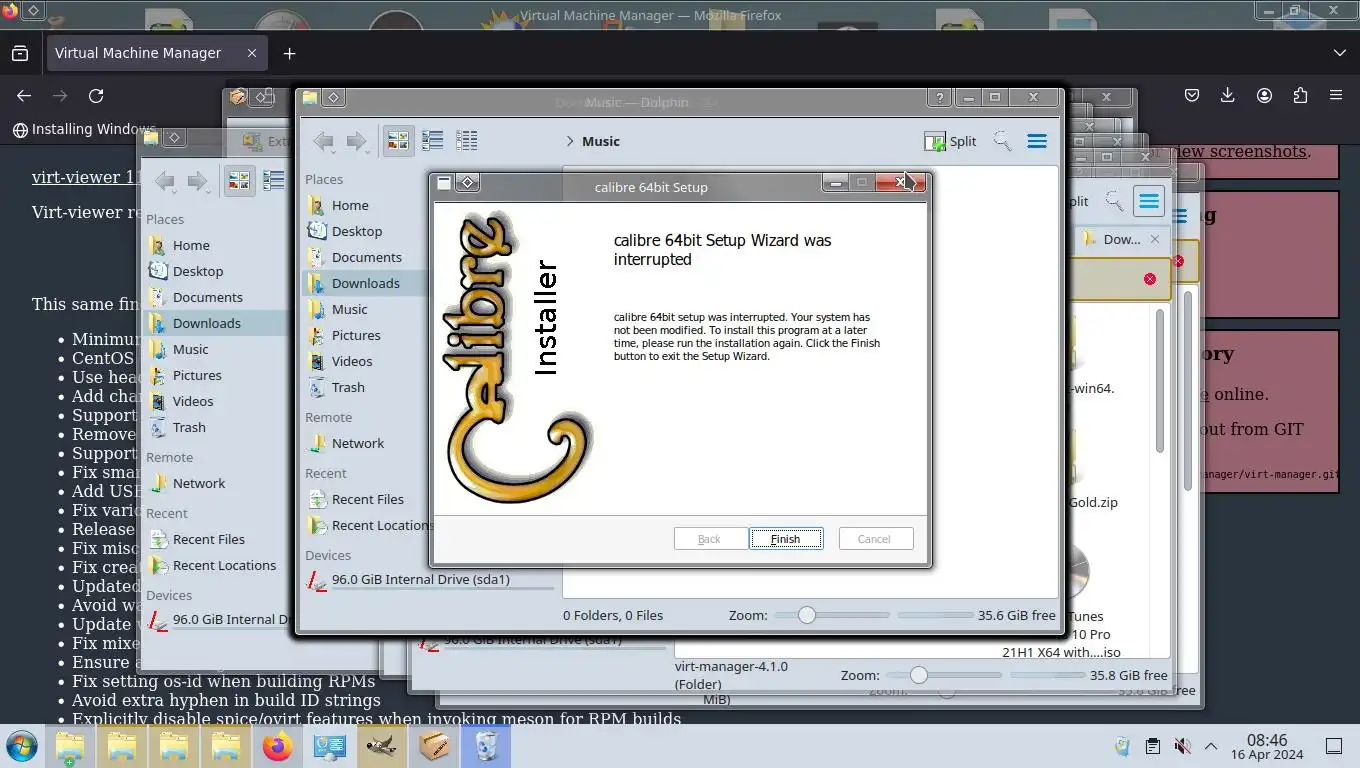The width and height of the screenshot is (1360, 768).
Task: Select Pictures in leftmost background Dolphin window
Action: click(x=197, y=375)
